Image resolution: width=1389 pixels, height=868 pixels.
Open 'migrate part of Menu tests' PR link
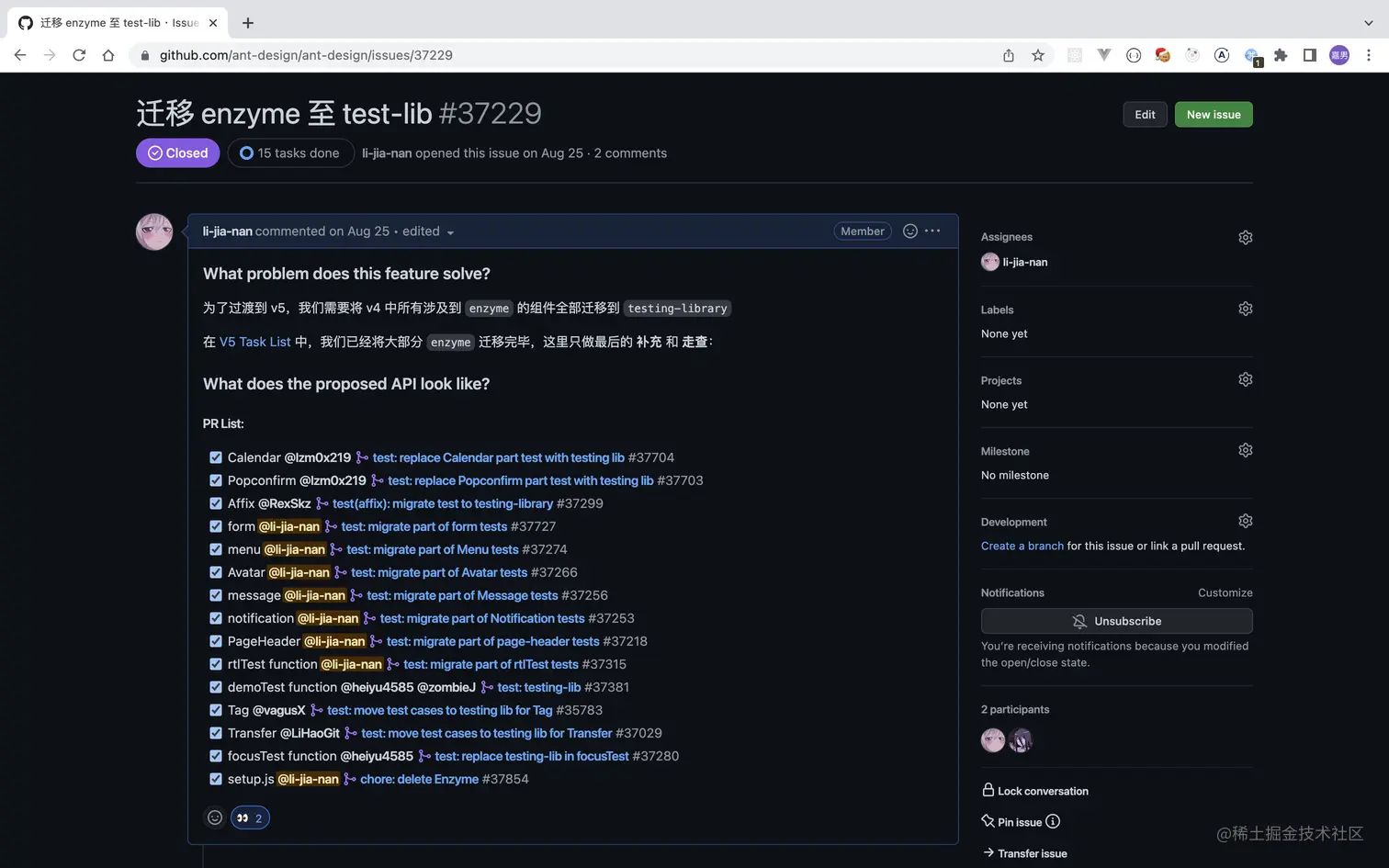433,549
